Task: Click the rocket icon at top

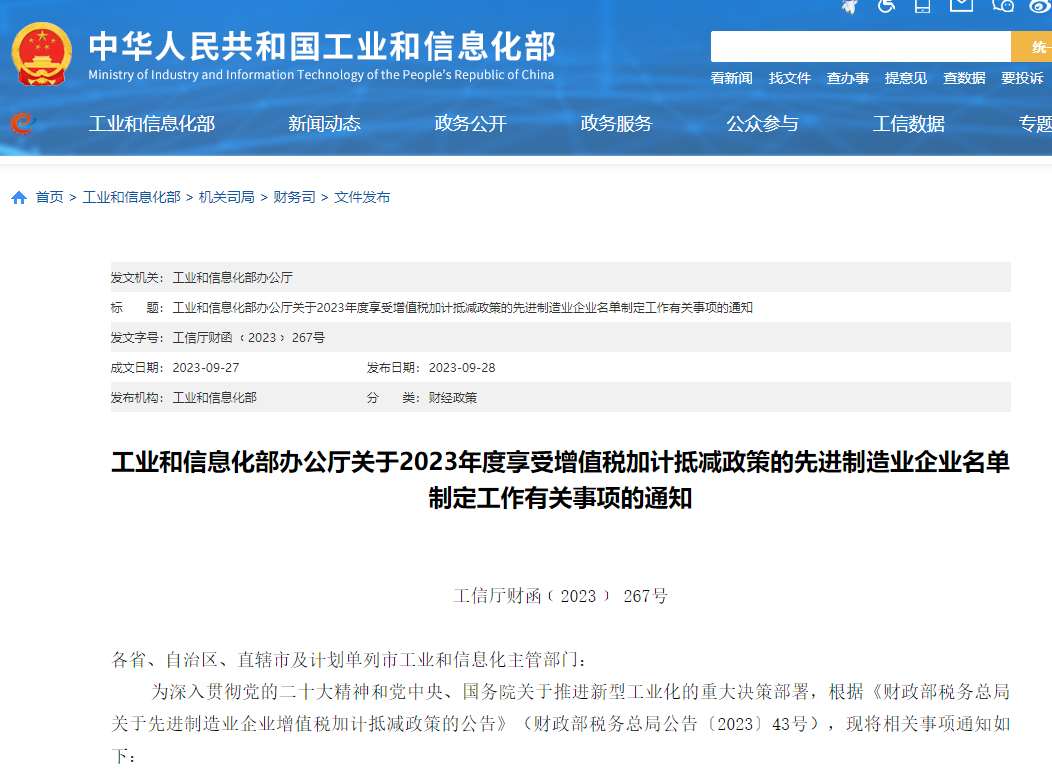Action: (849, 6)
